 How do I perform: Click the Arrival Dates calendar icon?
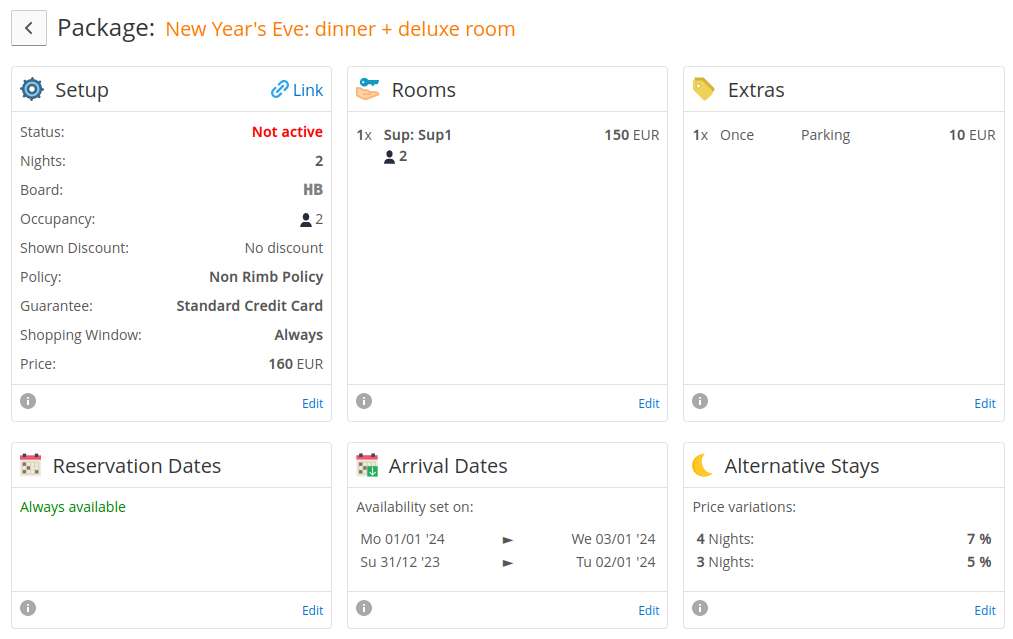(367, 465)
